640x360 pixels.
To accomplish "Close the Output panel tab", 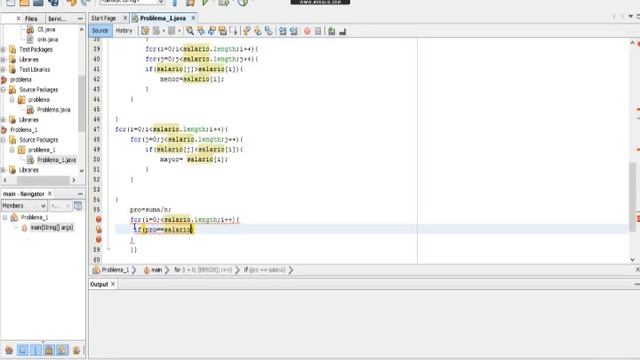I will (113, 284).
